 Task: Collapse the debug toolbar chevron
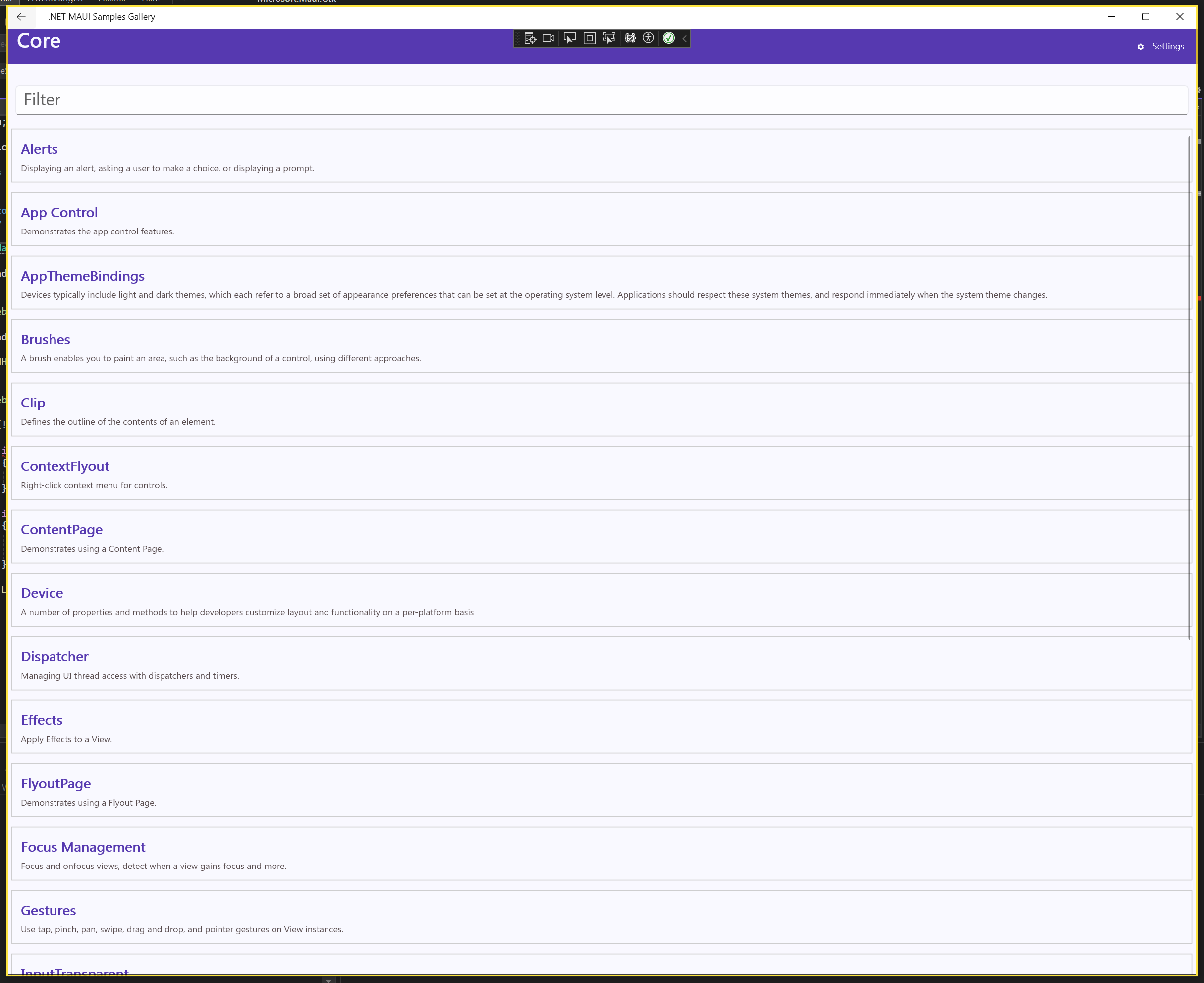click(x=684, y=38)
